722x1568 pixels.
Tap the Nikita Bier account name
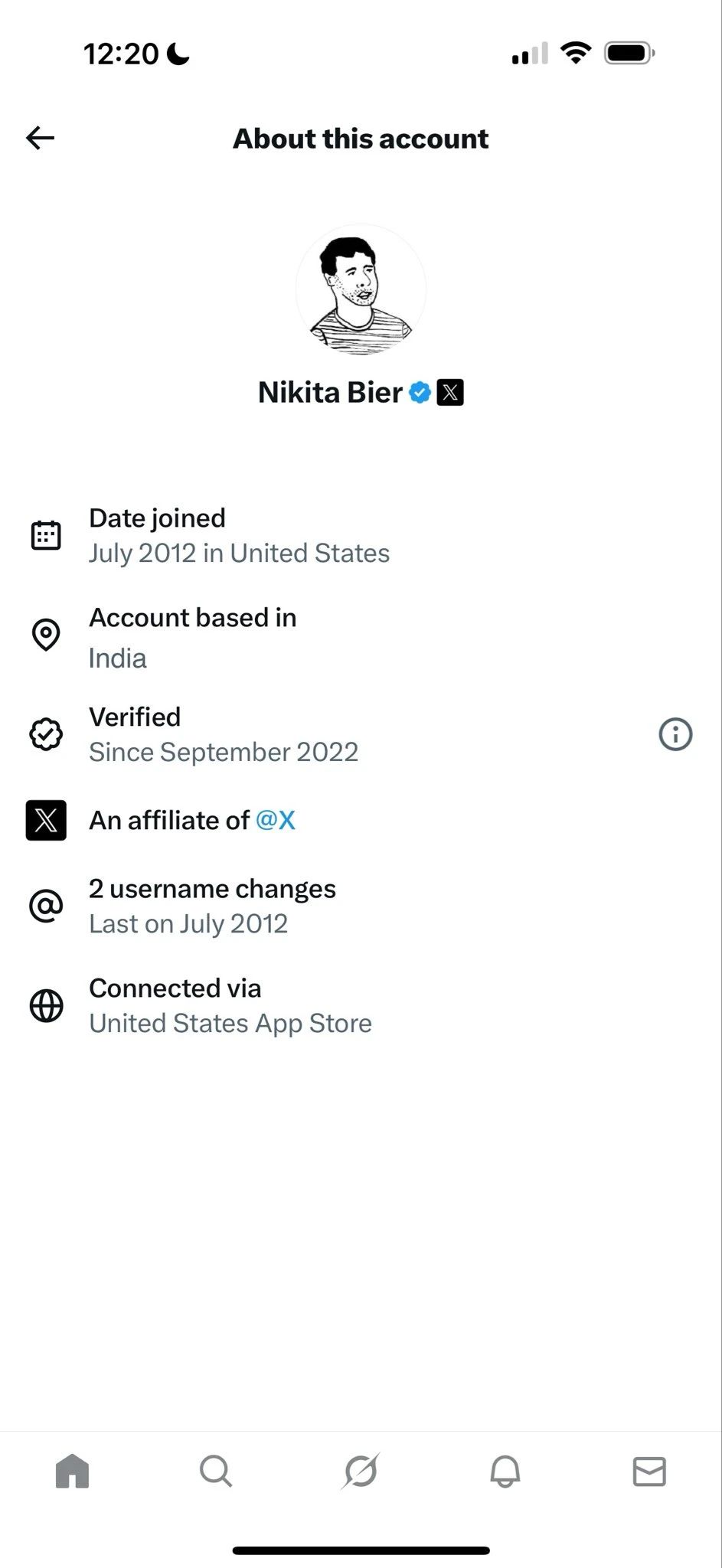point(330,393)
